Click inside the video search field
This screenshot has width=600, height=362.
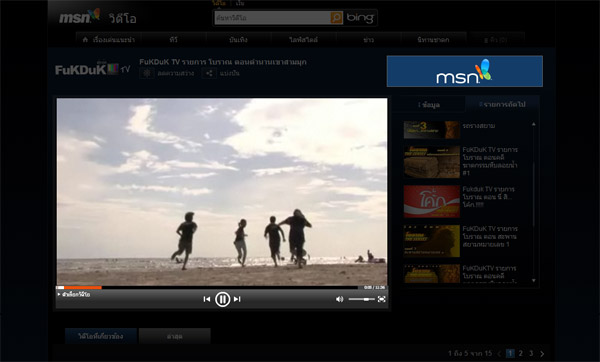coord(272,18)
